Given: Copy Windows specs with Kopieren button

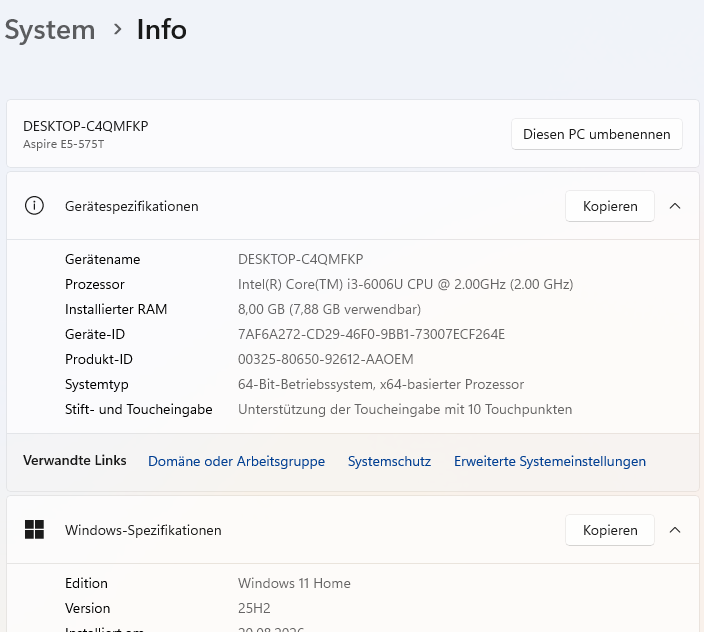Looking at the screenshot, I should [610, 530].
